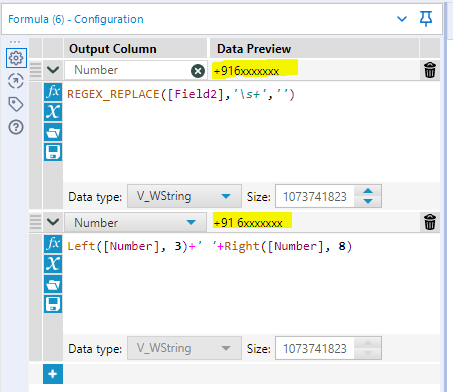
Task: Open the window options chevron beside the pin
Action: point(402,19)
